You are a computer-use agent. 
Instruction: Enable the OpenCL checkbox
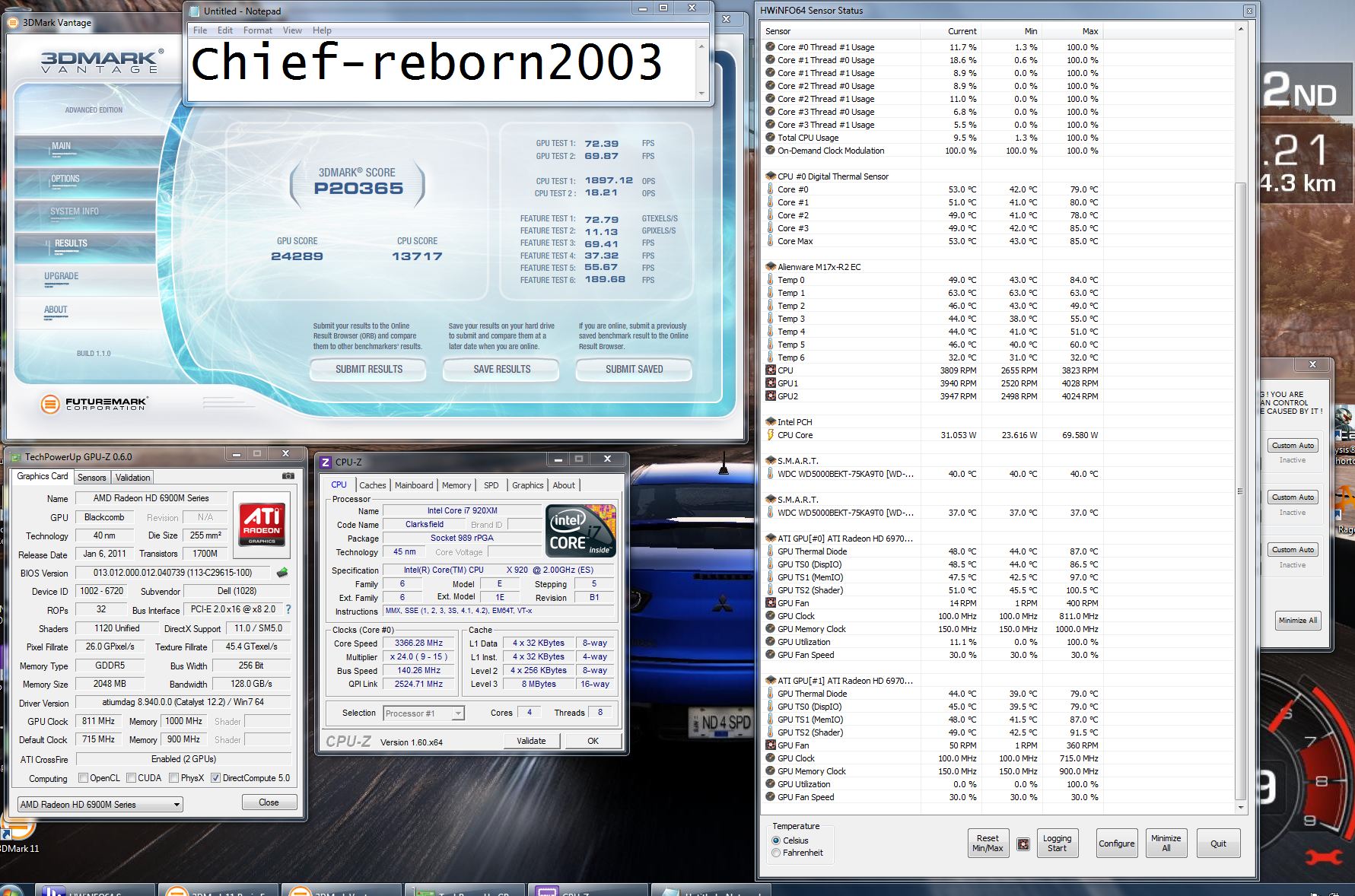click(84, 778)
